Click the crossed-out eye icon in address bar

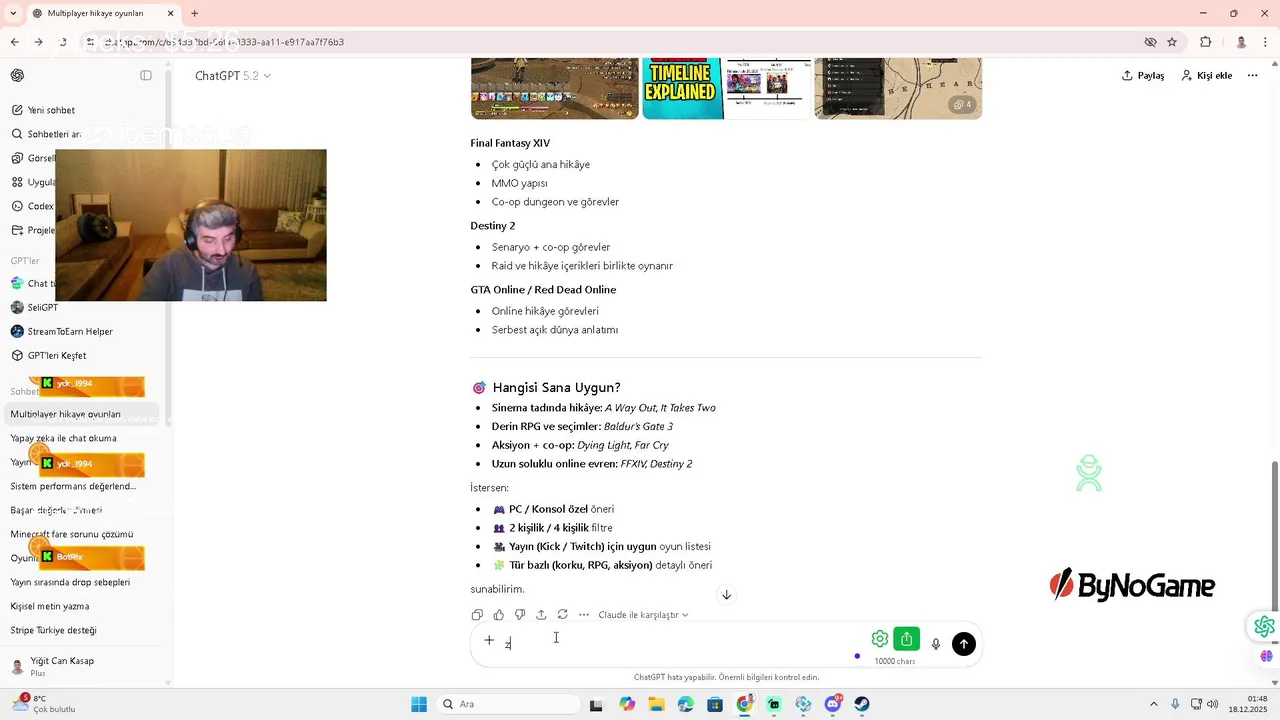point(1150,42)
